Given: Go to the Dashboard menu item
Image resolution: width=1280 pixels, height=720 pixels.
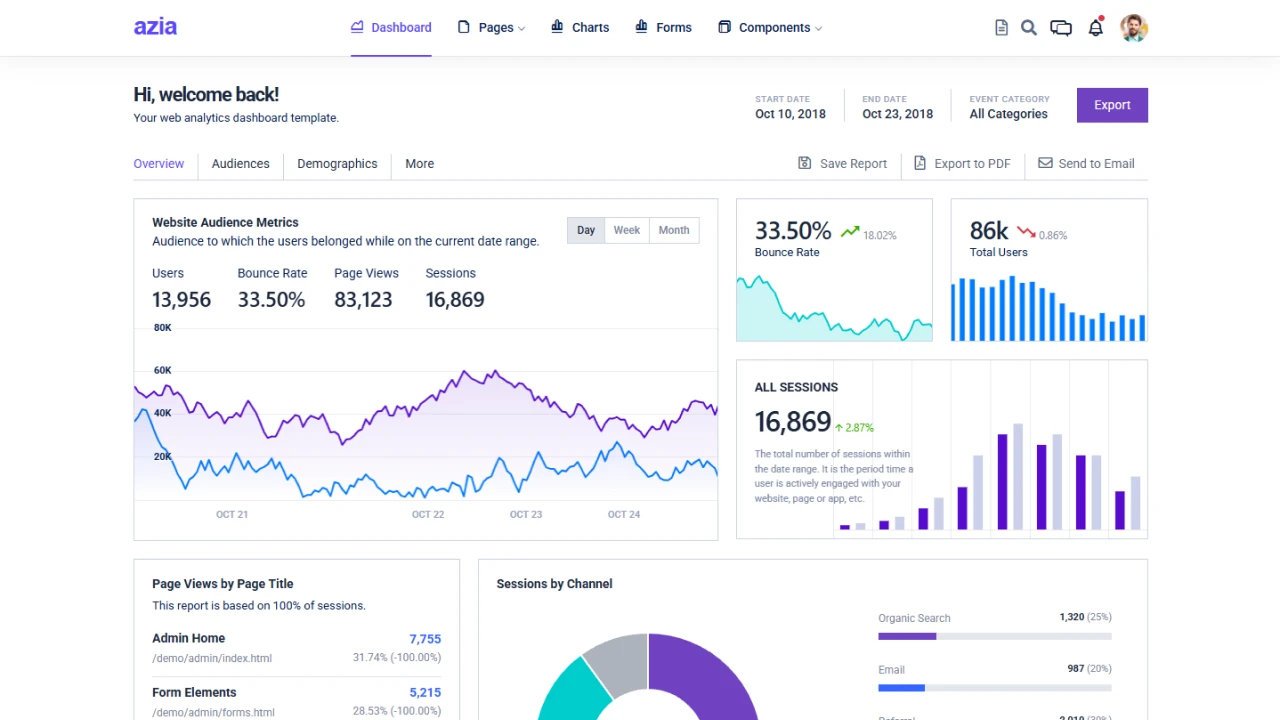Looking at the screenshot, I should click(x=391, y=27).
